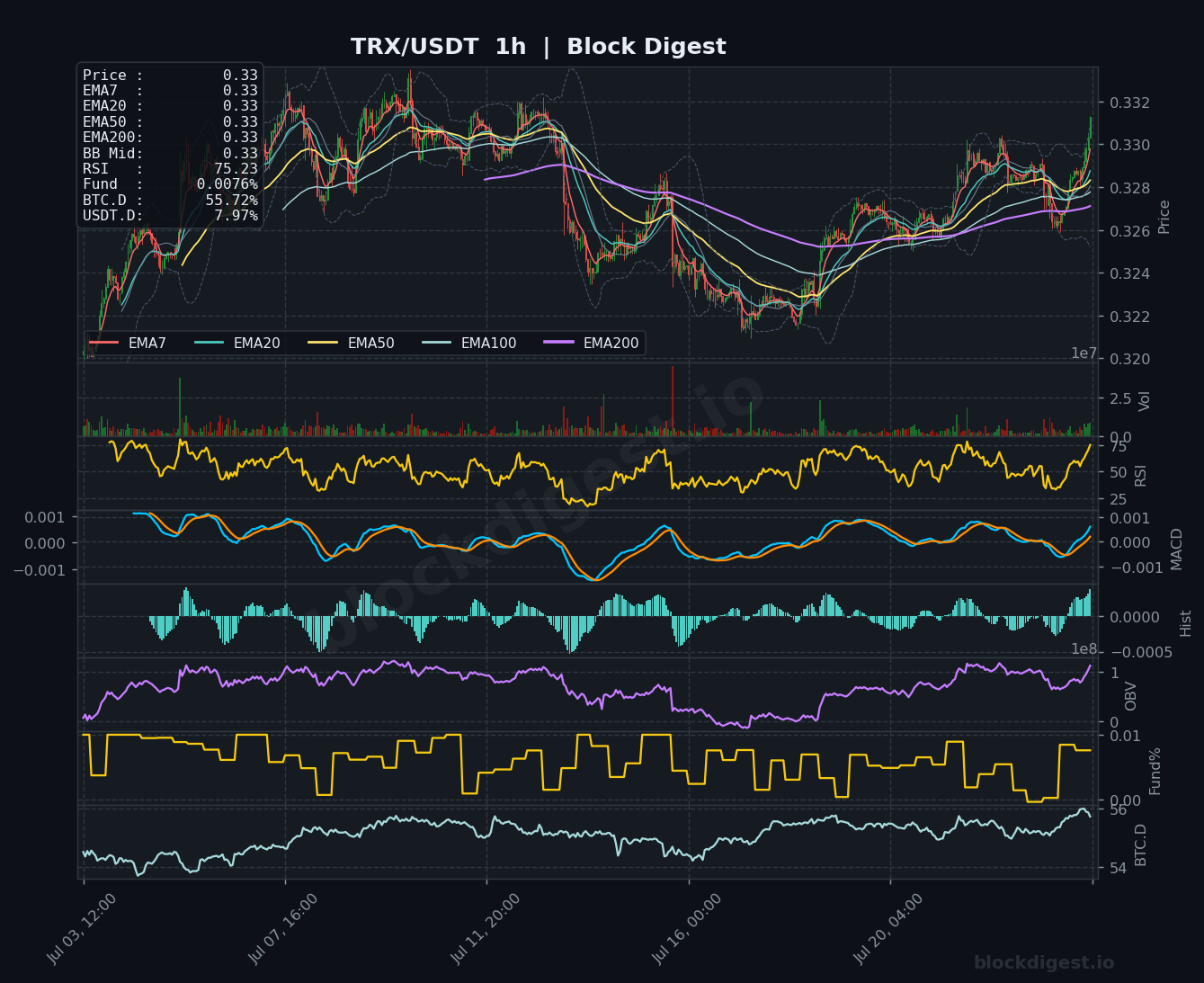Click the 50 tick on the RSI axis
Viewport: 1204px width, 983px height.
point(1118,473)
